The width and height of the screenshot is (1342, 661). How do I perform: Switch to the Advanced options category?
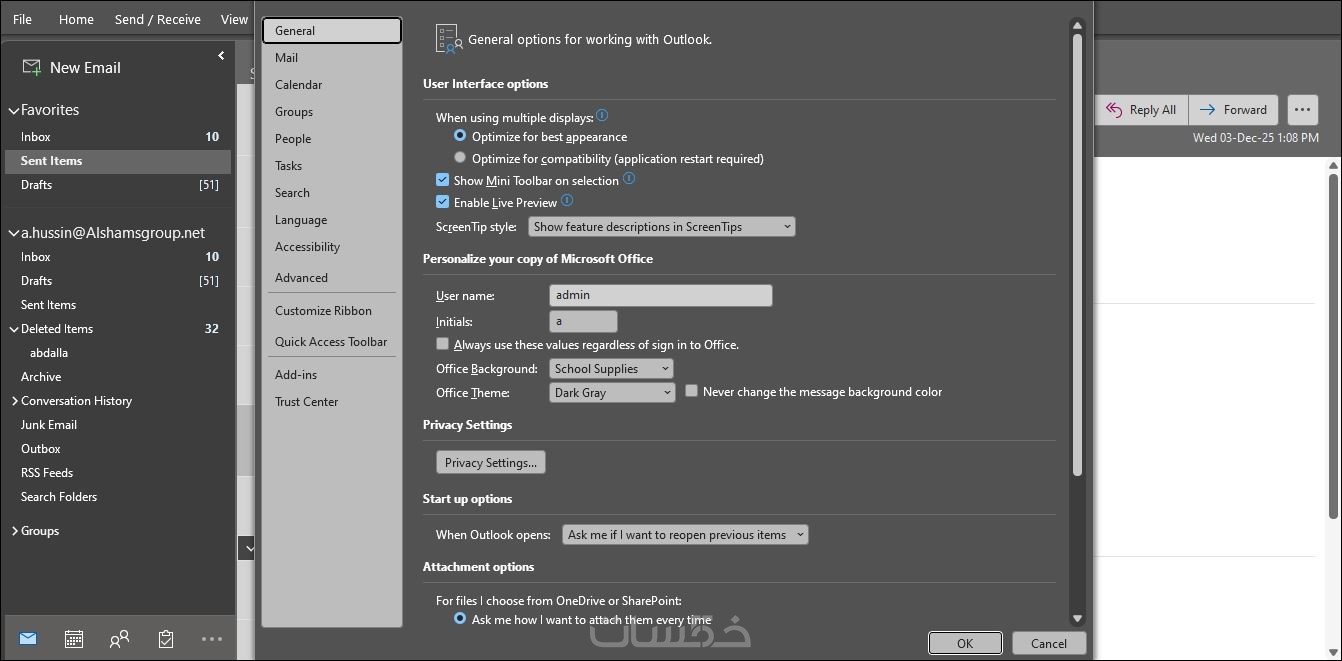[x=301, y=278]
